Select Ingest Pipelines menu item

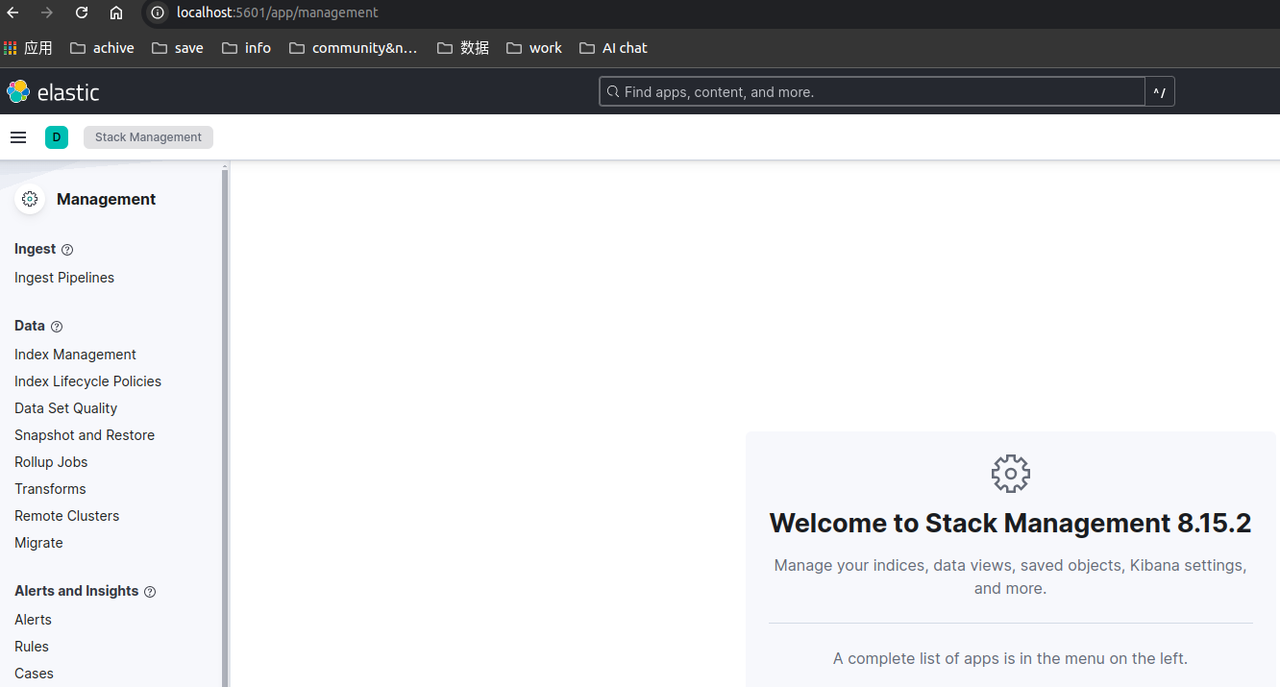64,277
